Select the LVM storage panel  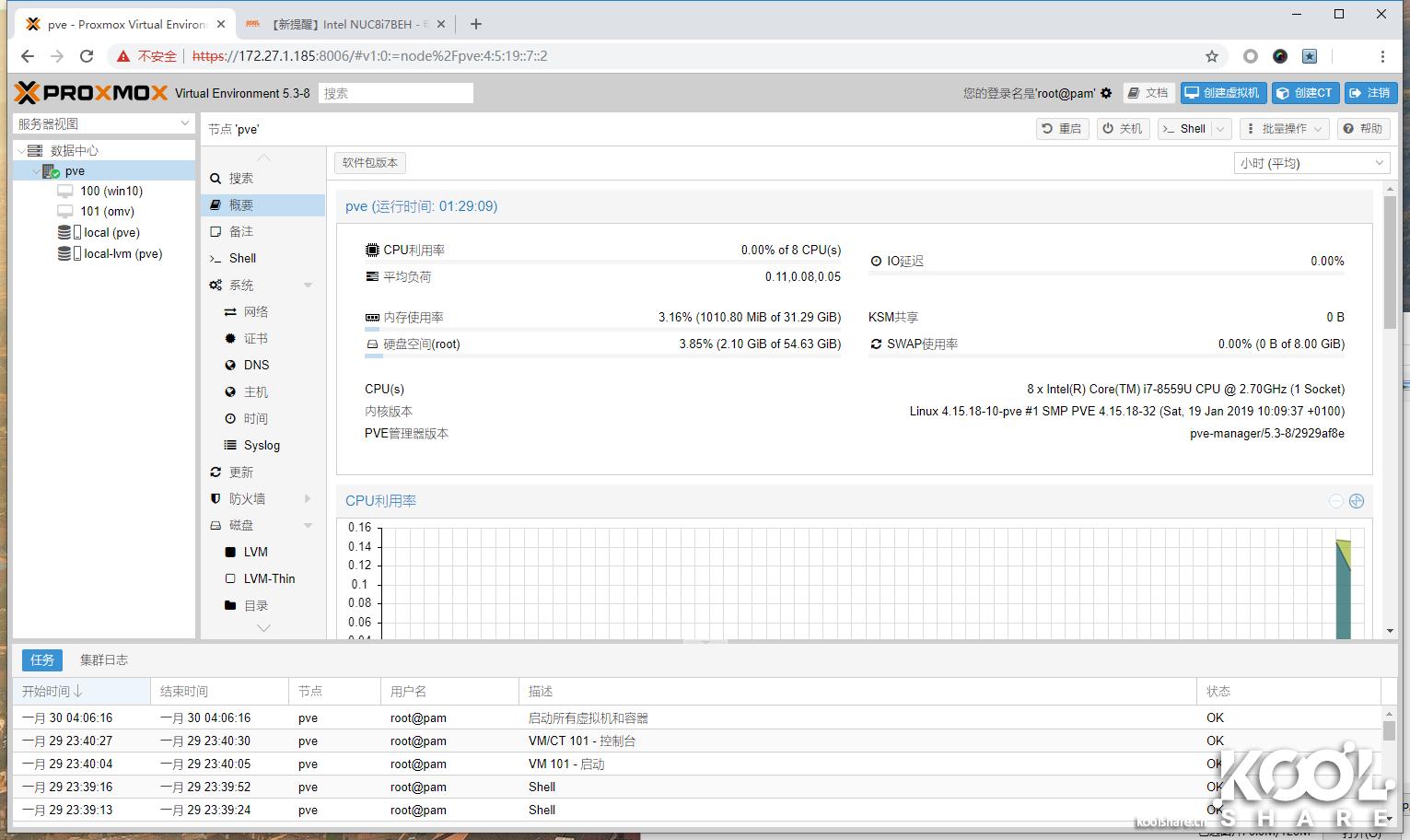253,552
